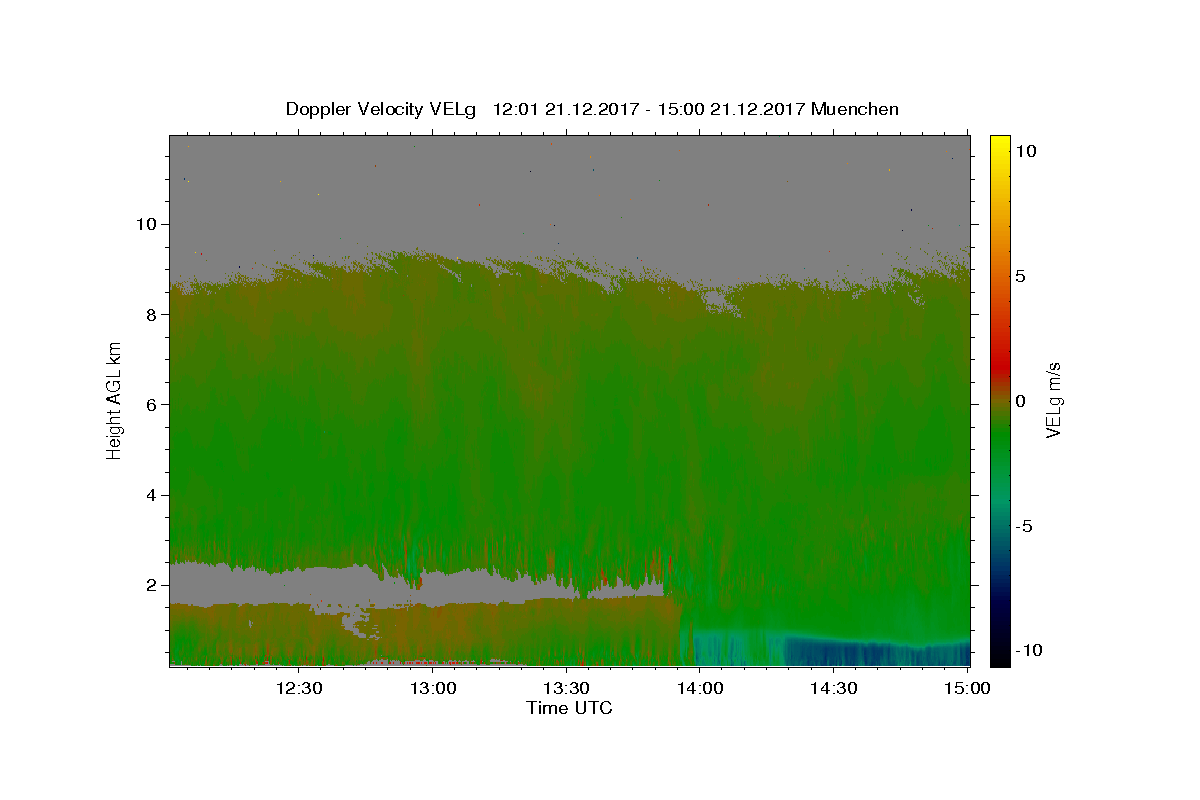
Task: Click the 15:00 time axis label
Action: coord(968,688)
